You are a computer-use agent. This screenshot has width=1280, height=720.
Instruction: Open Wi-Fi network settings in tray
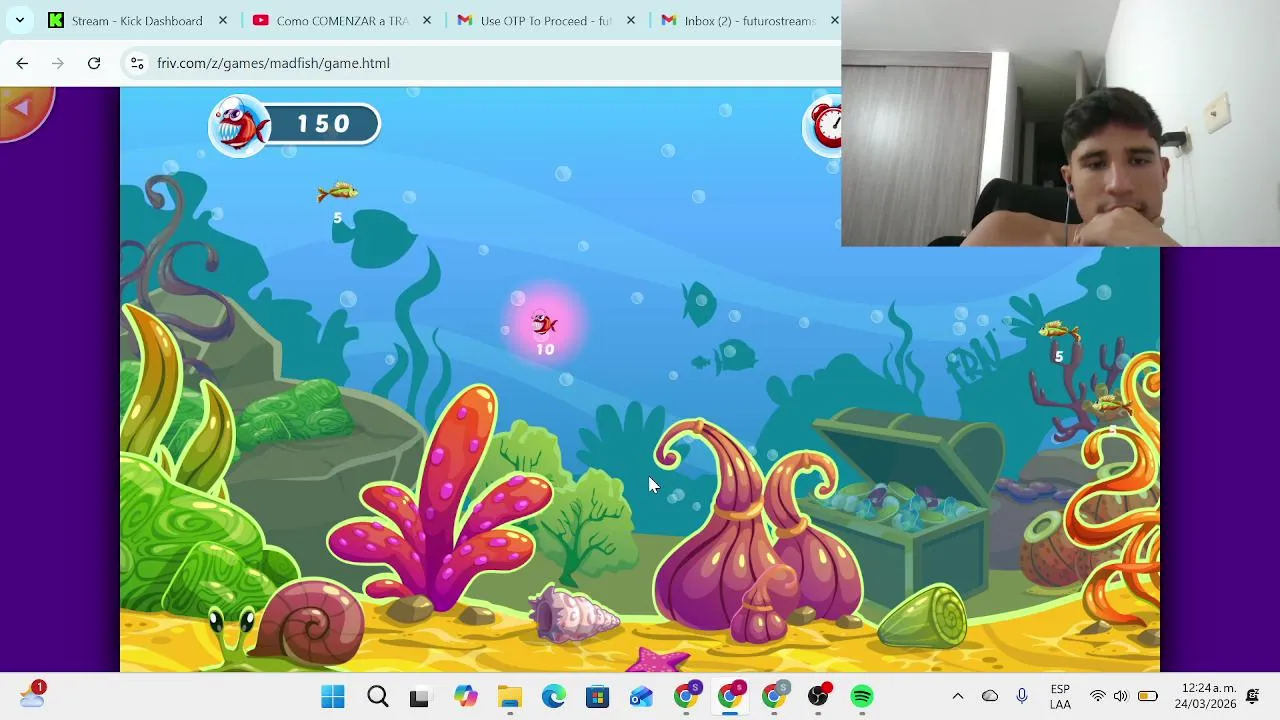[1098, 696]
